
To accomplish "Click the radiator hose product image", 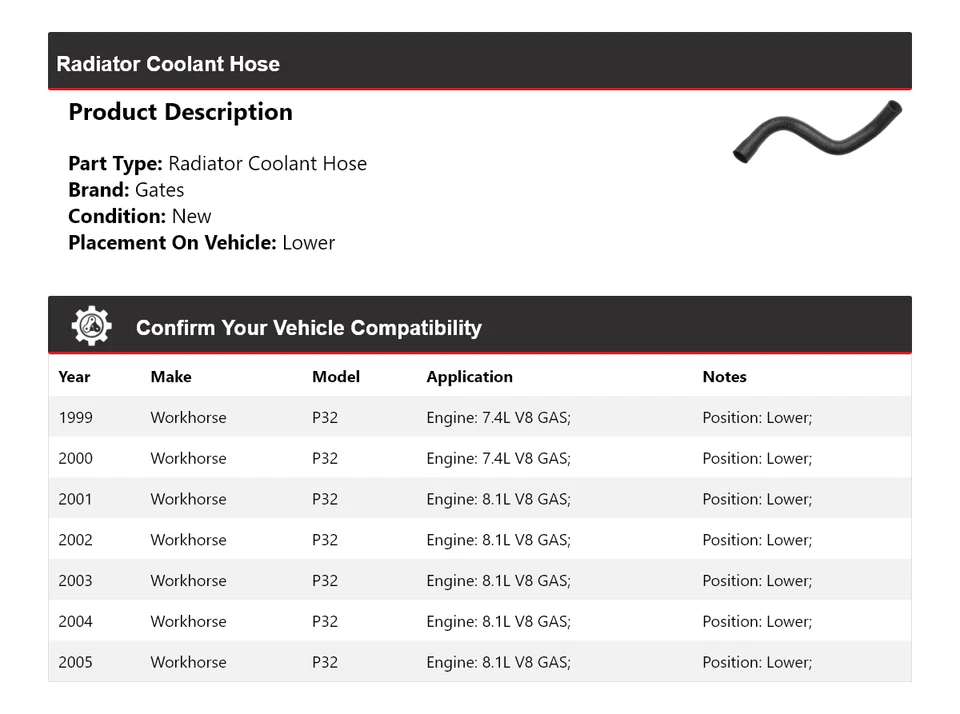I will point(817,132).
